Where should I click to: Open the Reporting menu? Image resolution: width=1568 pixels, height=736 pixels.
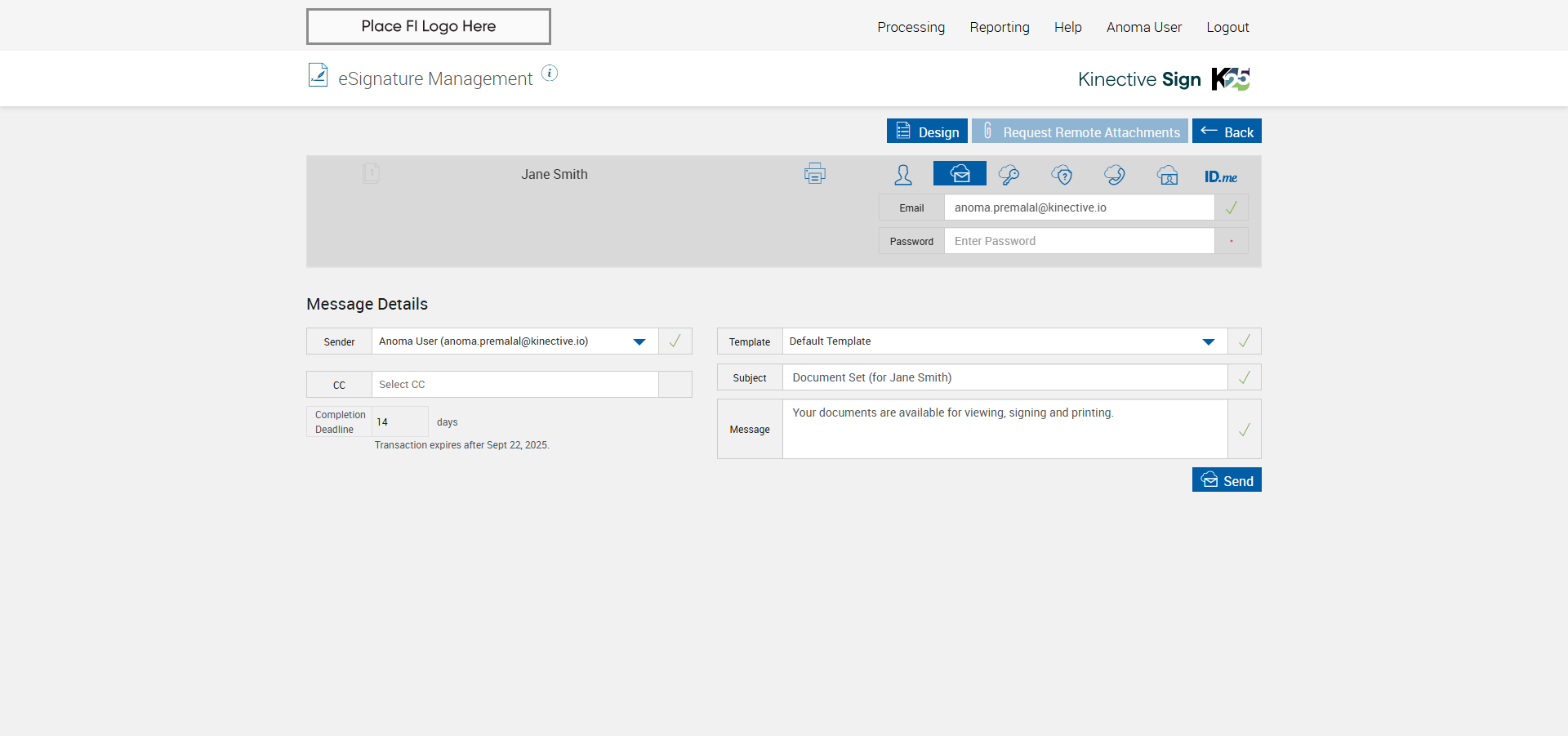point(999,27)
